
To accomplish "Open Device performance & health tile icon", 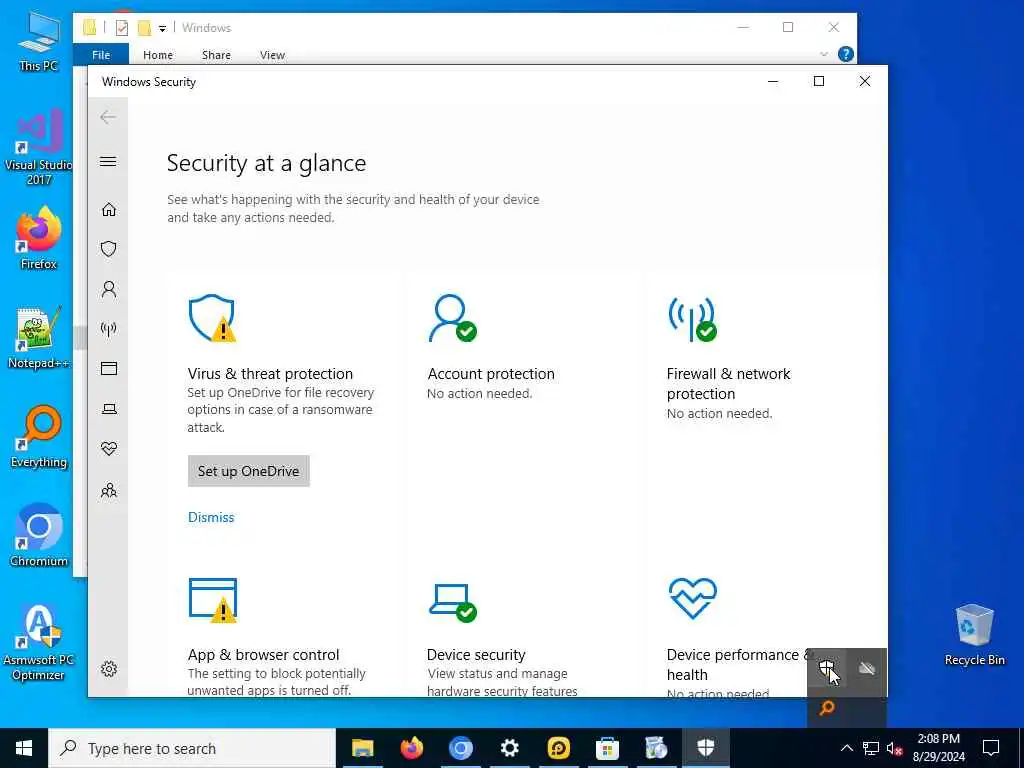I will [x=692, y=598].
